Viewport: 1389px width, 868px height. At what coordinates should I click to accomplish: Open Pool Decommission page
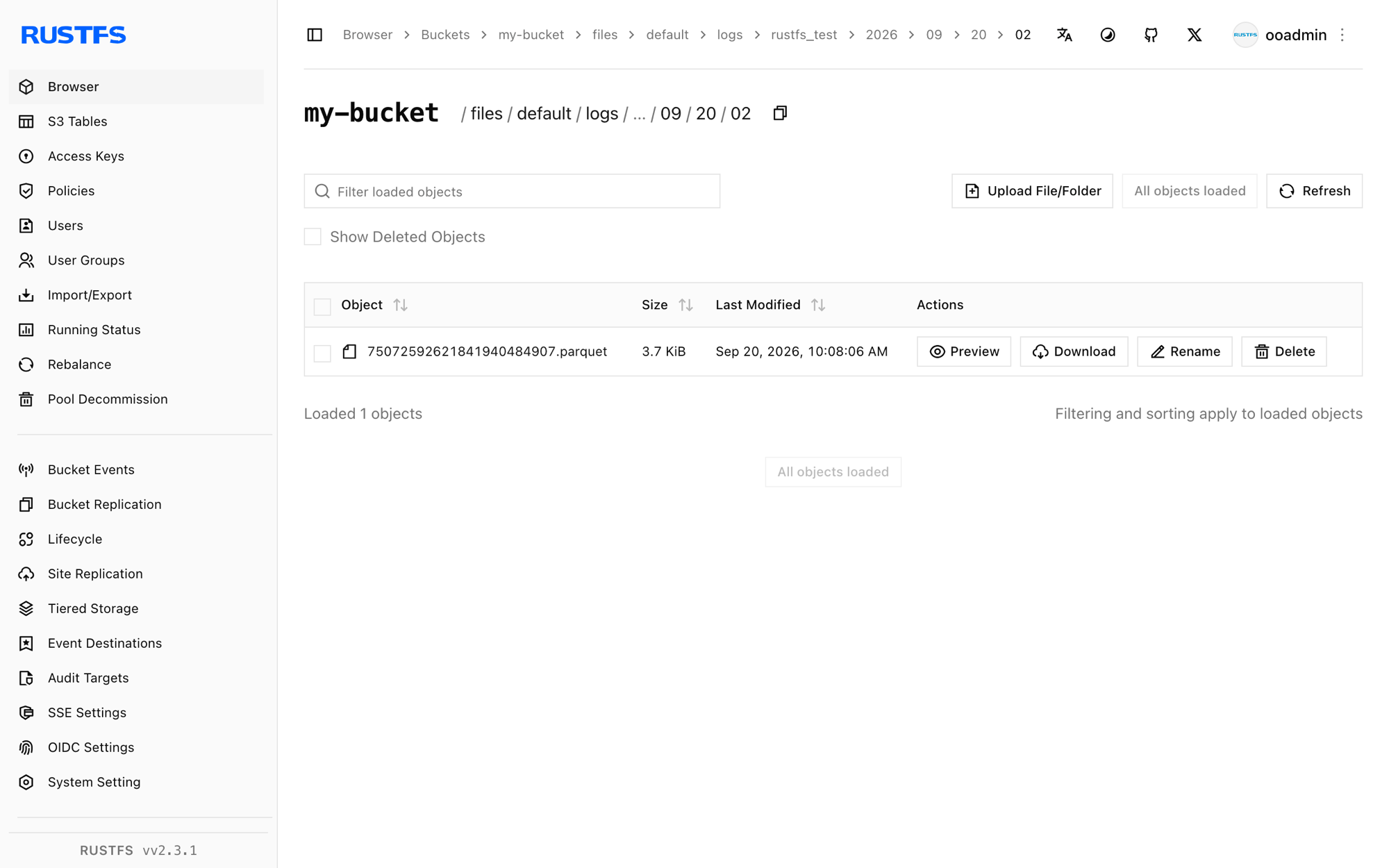pos(136,399)
